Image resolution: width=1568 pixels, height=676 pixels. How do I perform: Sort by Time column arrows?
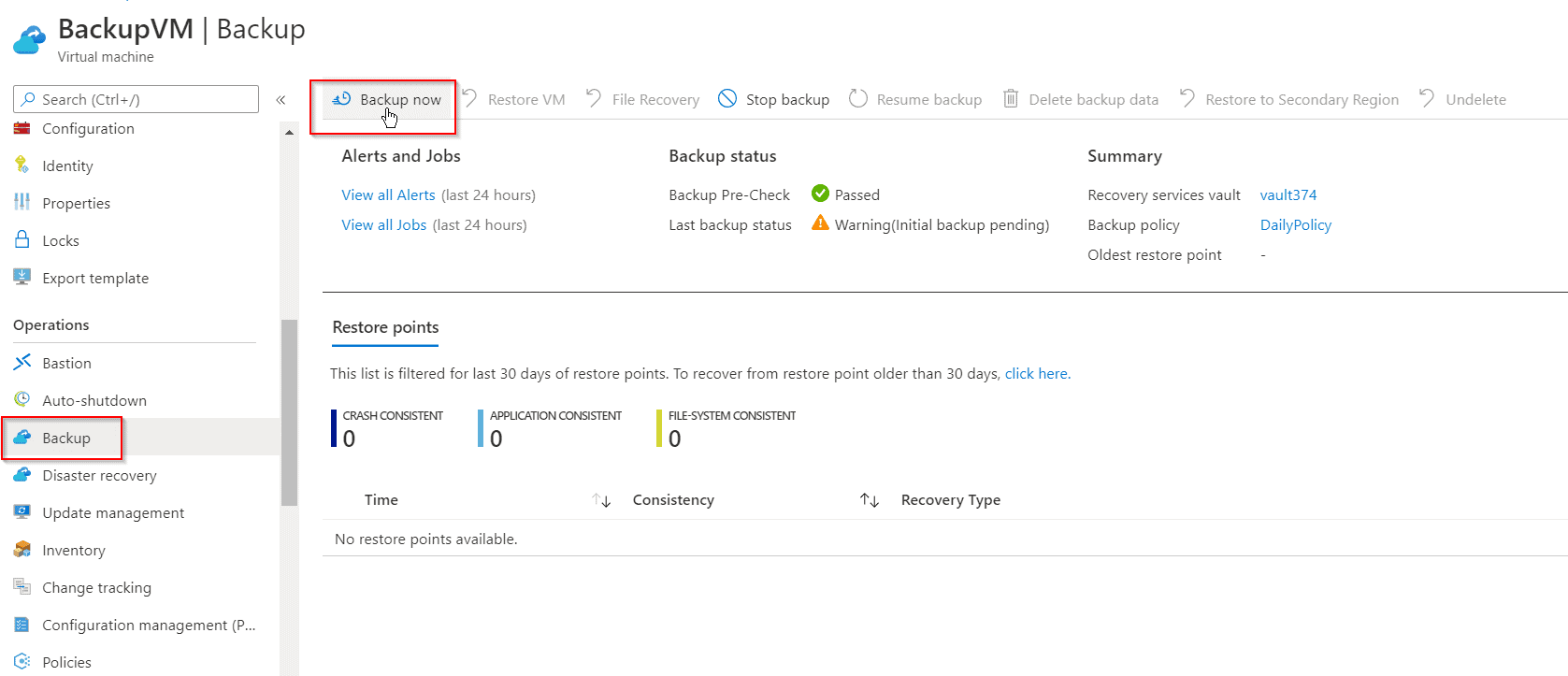(x=601, y=500)
